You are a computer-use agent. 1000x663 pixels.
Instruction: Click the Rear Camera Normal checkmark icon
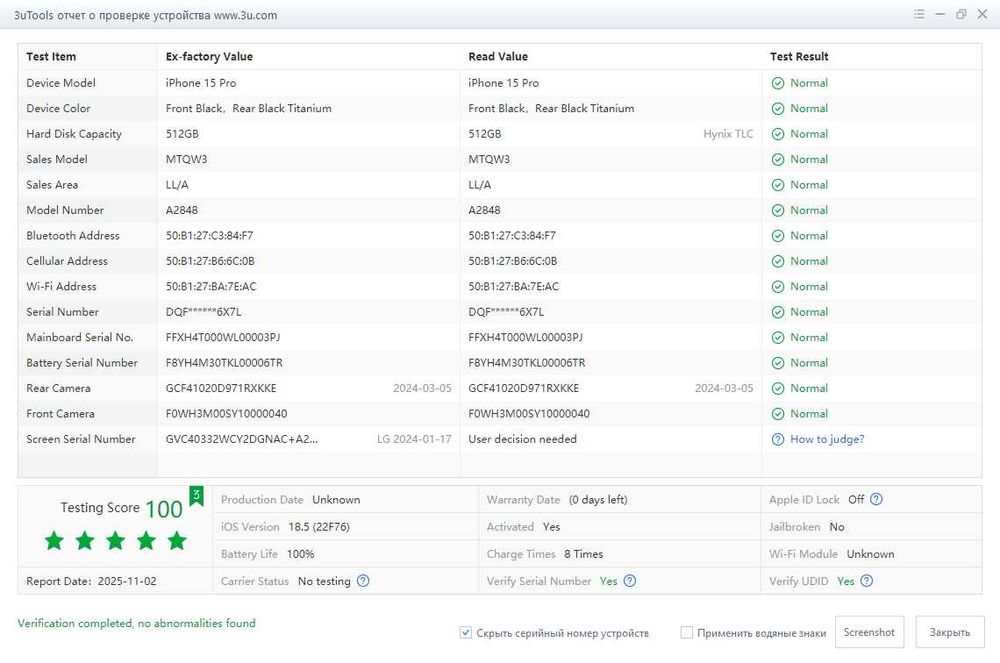(x=777, y=388)
